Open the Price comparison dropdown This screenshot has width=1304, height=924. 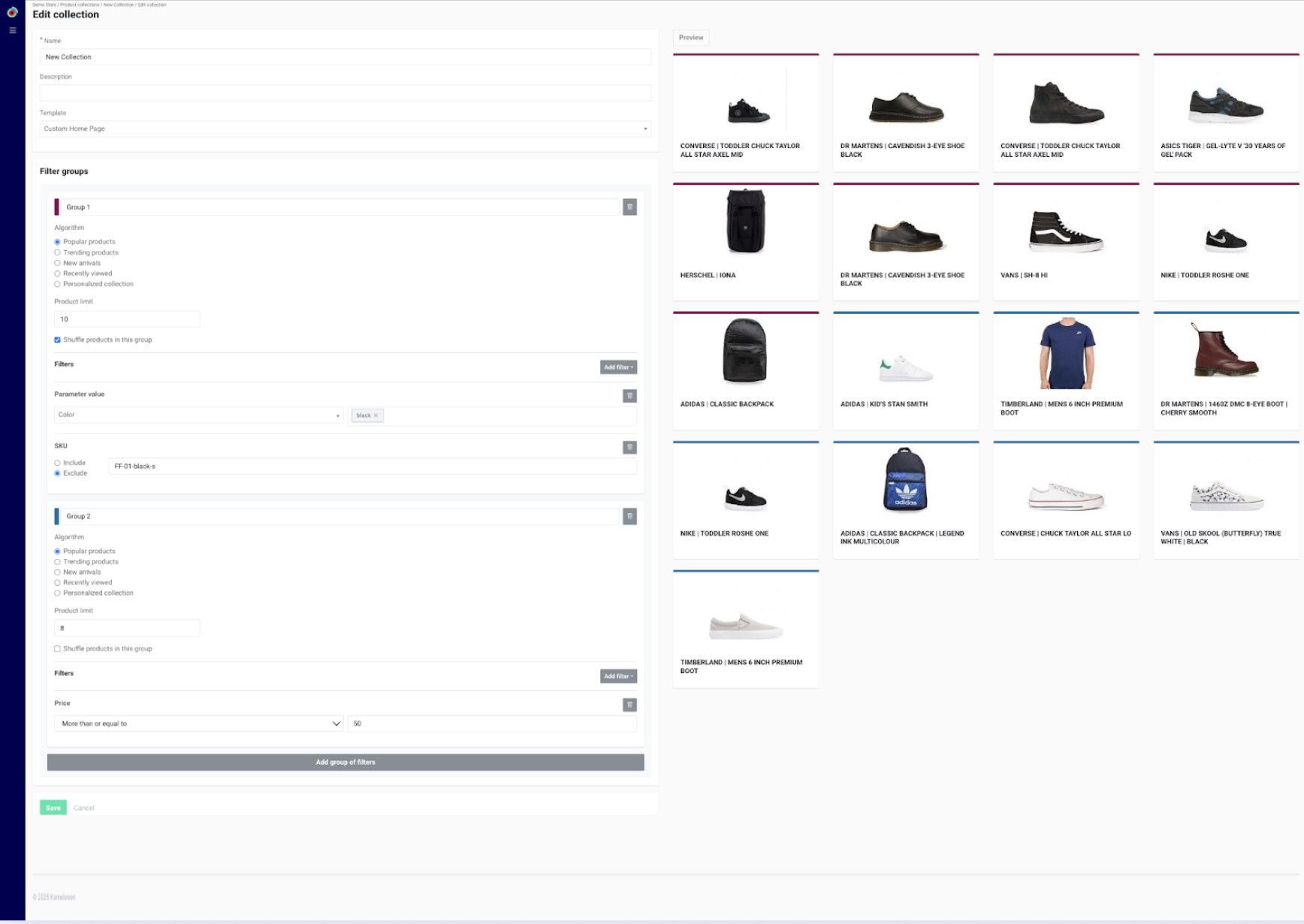[198, 723]
